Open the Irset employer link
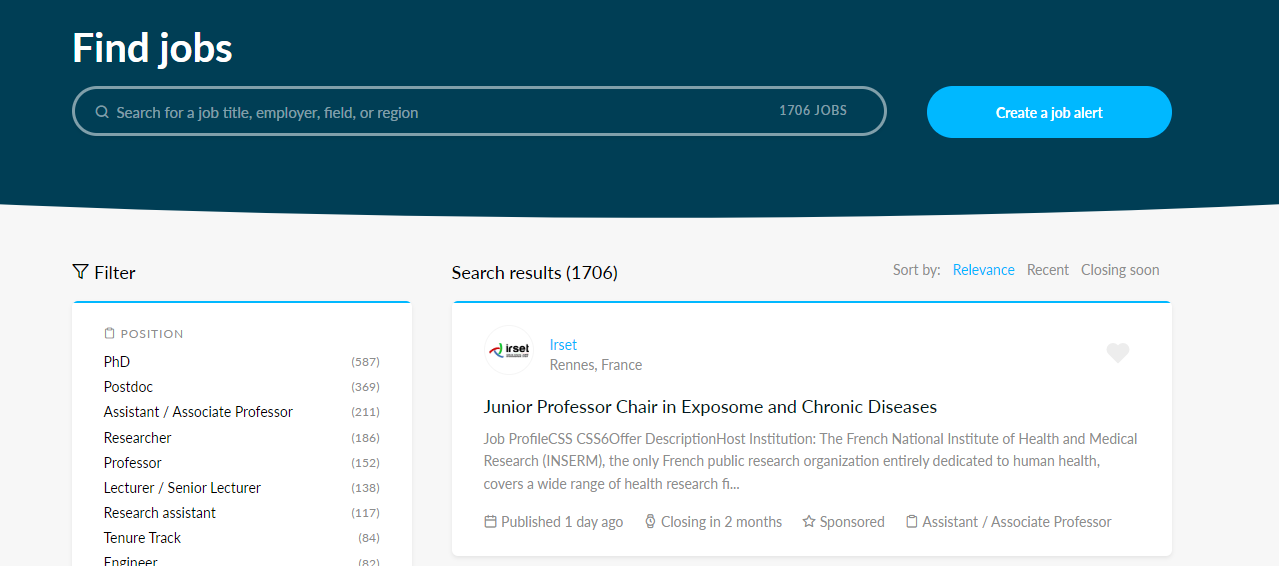 (563, 345)
